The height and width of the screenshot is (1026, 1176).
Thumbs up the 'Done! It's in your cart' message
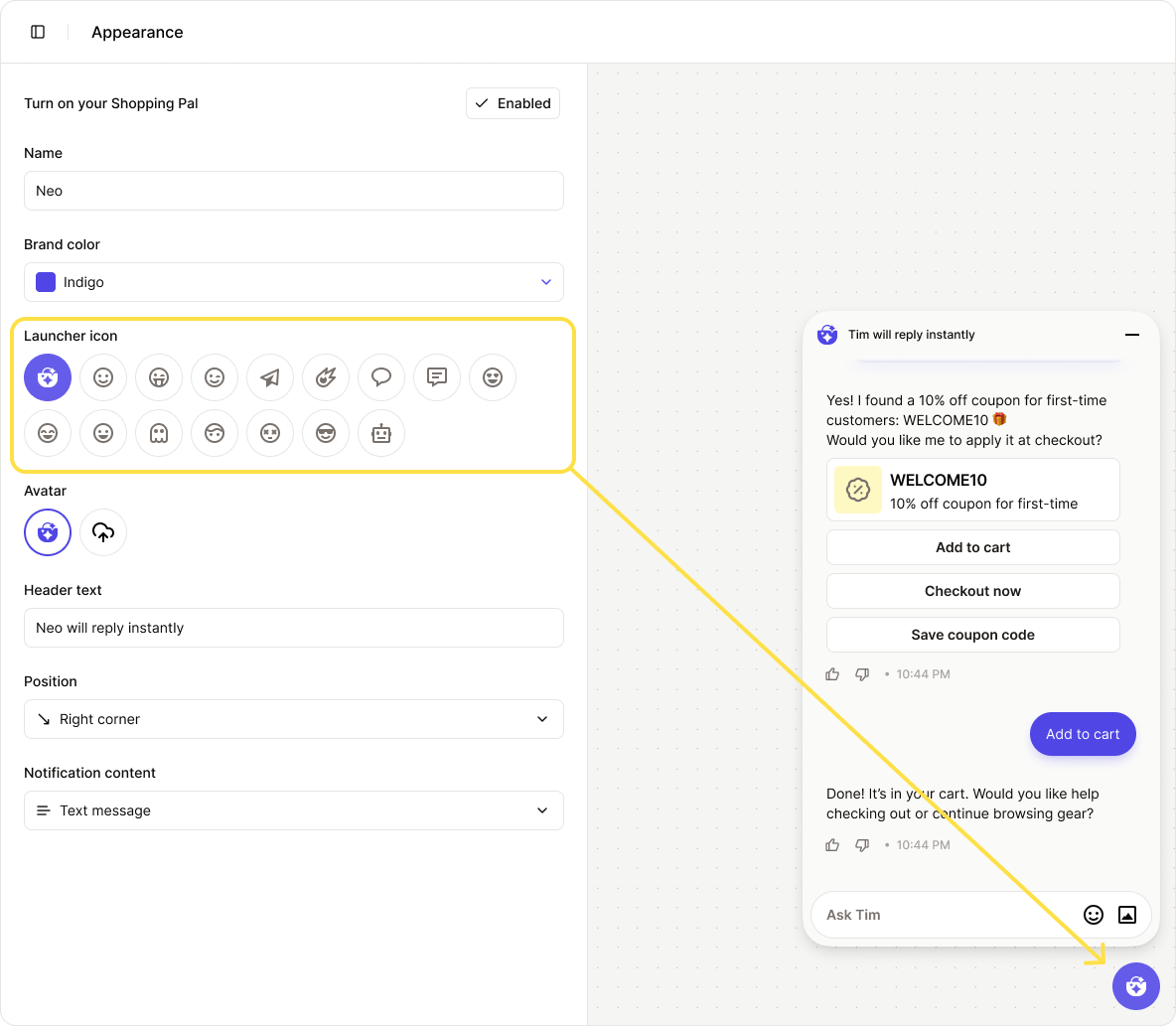coord(832,845)
